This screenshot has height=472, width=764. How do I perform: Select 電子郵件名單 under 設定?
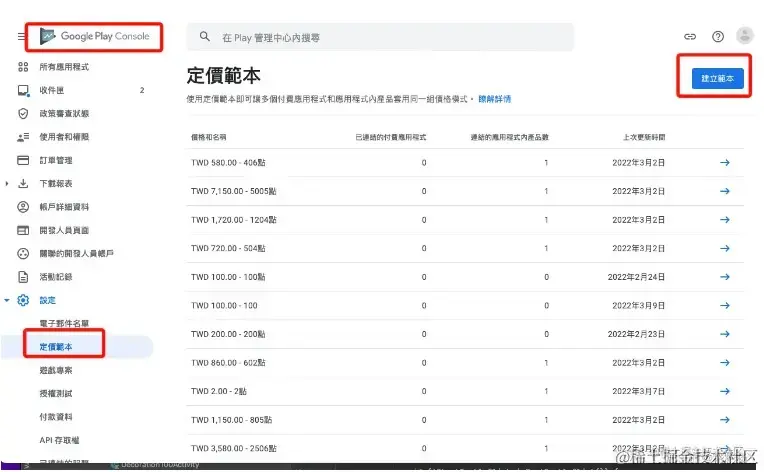point(64,323)
